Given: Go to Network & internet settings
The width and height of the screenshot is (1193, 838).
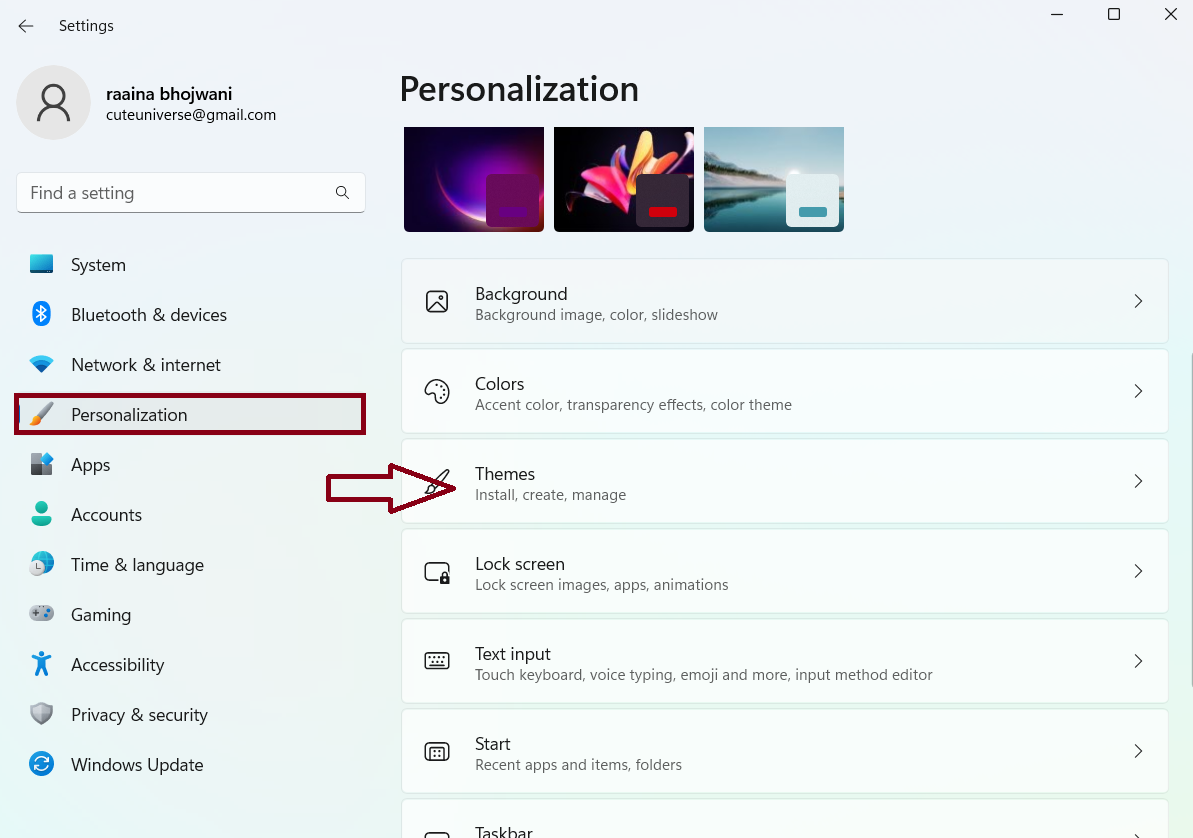Looking at the screenshot, I should pos(145,365).
